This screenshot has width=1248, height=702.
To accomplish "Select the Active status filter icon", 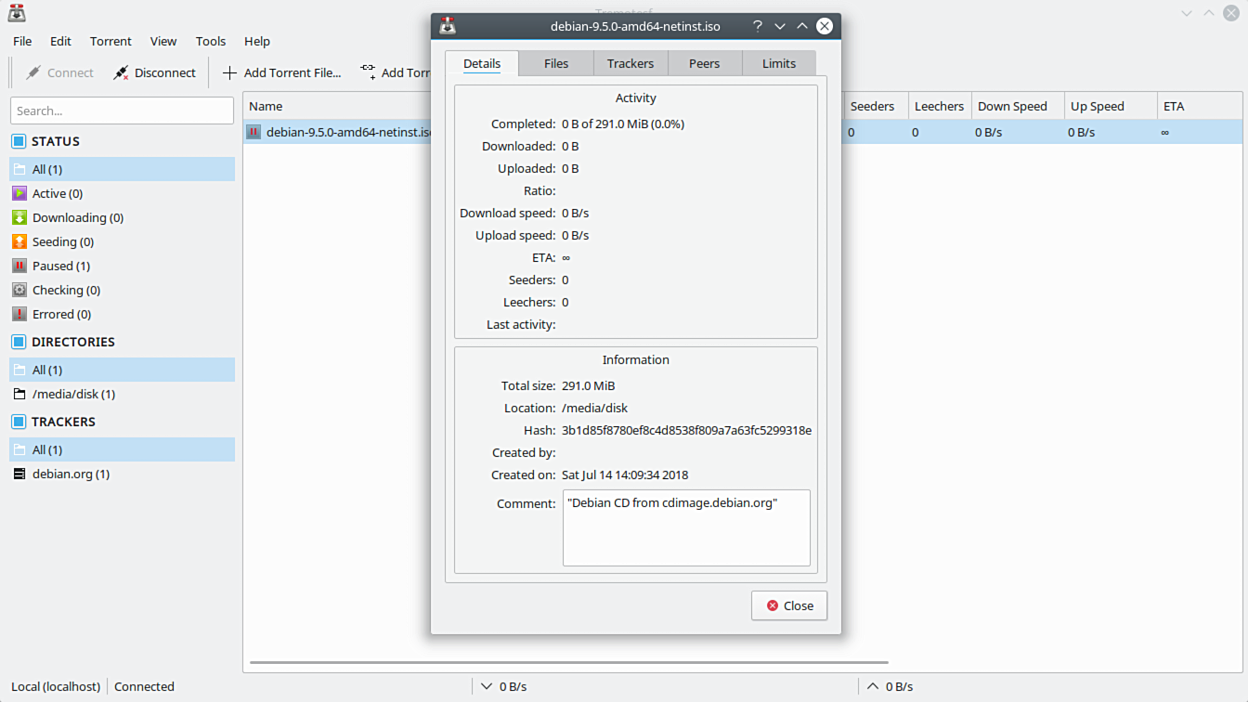I will tap(18, 193).
